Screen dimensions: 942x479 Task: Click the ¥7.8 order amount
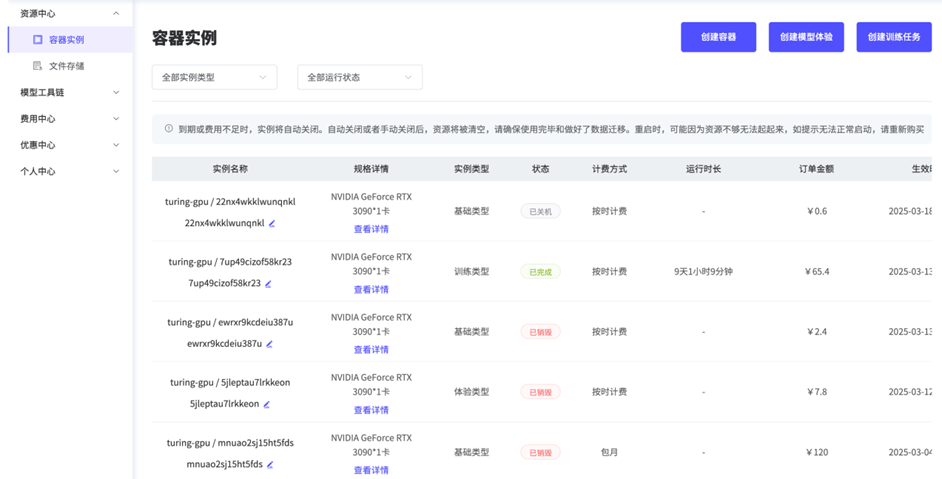click(x=817, y=392)
